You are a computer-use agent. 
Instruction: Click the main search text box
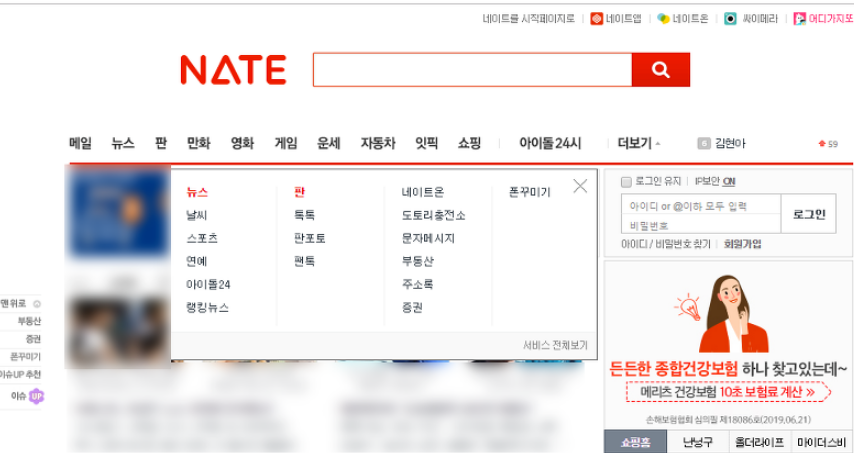472,70
